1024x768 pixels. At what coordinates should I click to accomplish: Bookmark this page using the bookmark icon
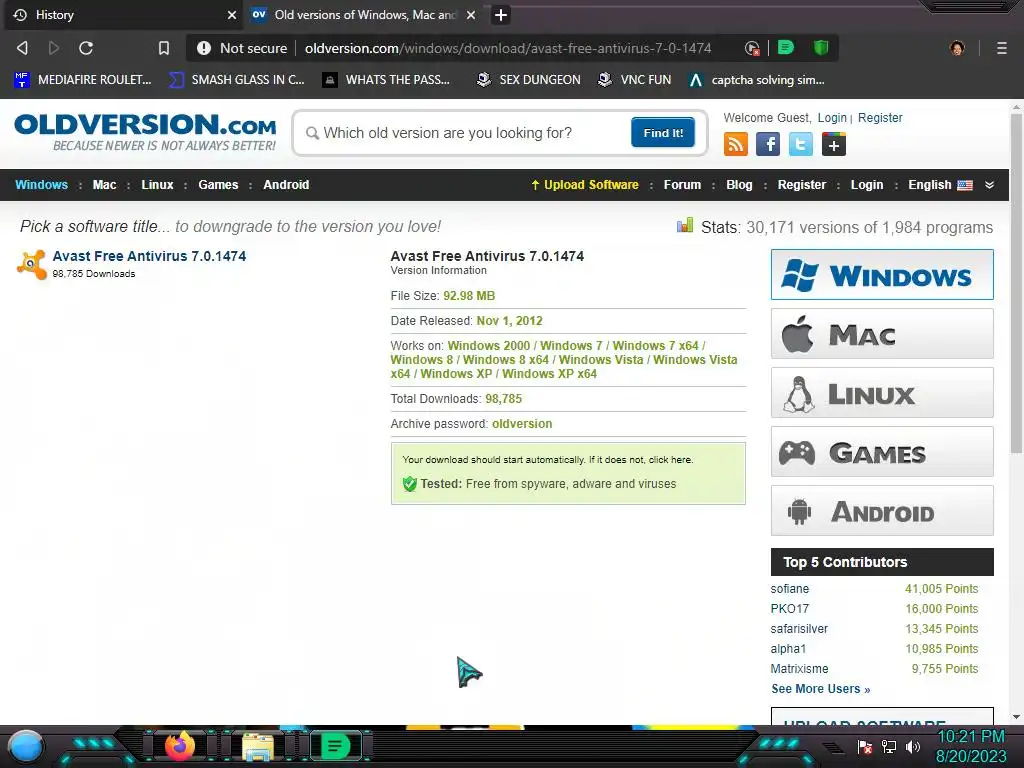(164, 48)
